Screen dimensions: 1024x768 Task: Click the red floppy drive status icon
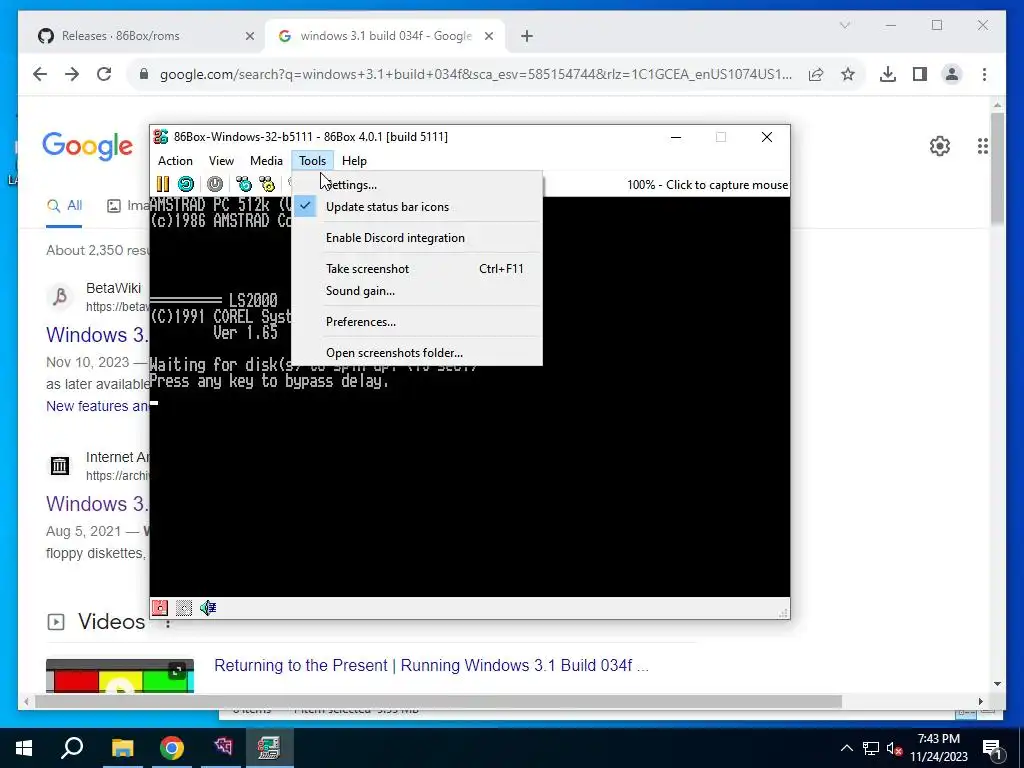click(160, 608)
